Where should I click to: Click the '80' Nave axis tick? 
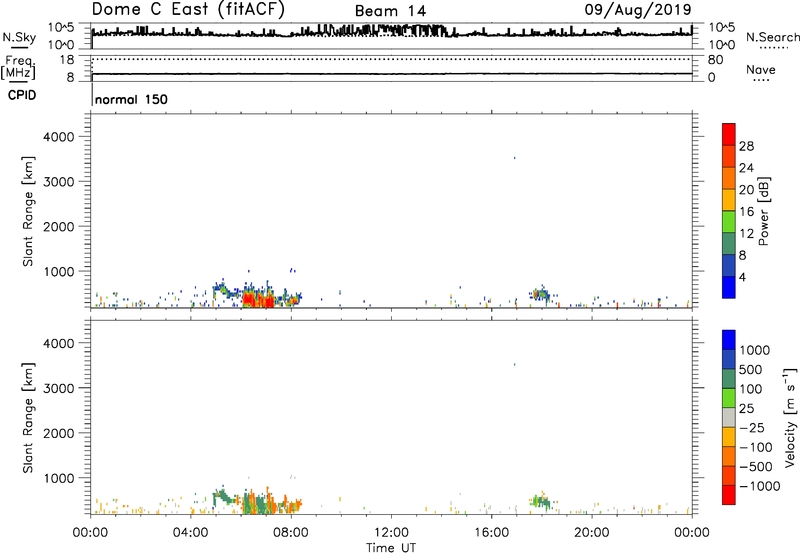coord(715,60)
